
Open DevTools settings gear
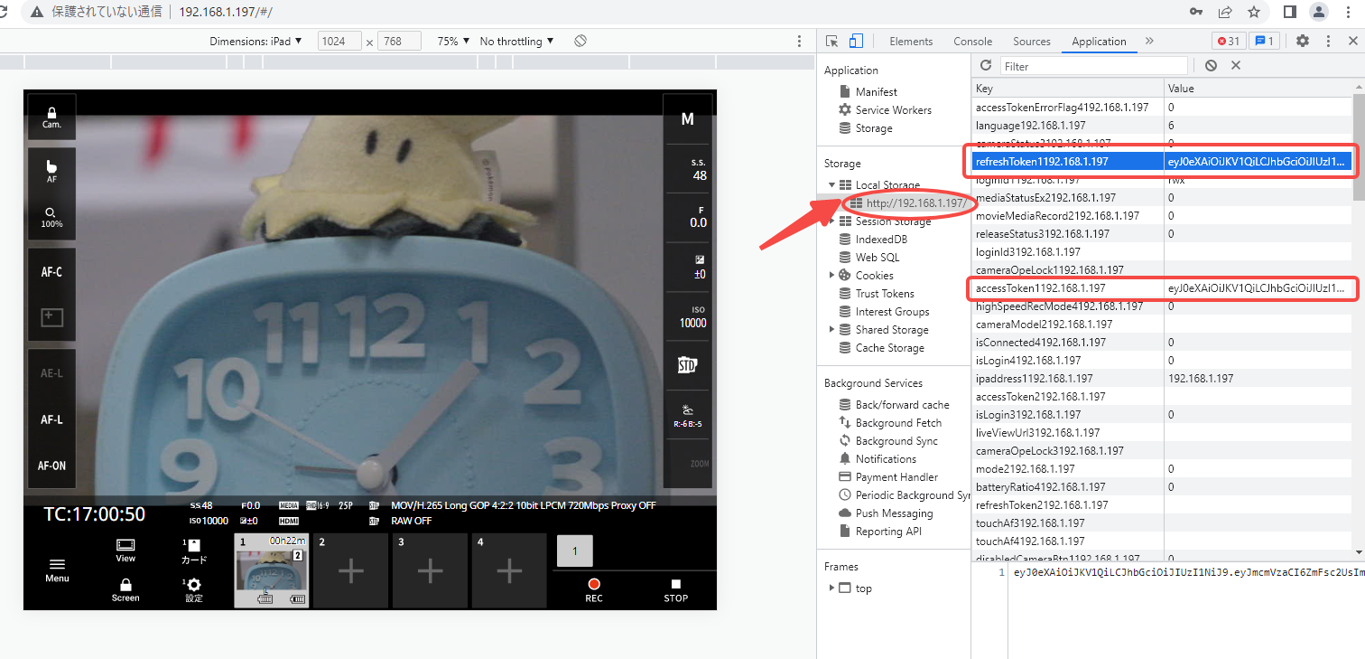click(x=1303, y=41)
